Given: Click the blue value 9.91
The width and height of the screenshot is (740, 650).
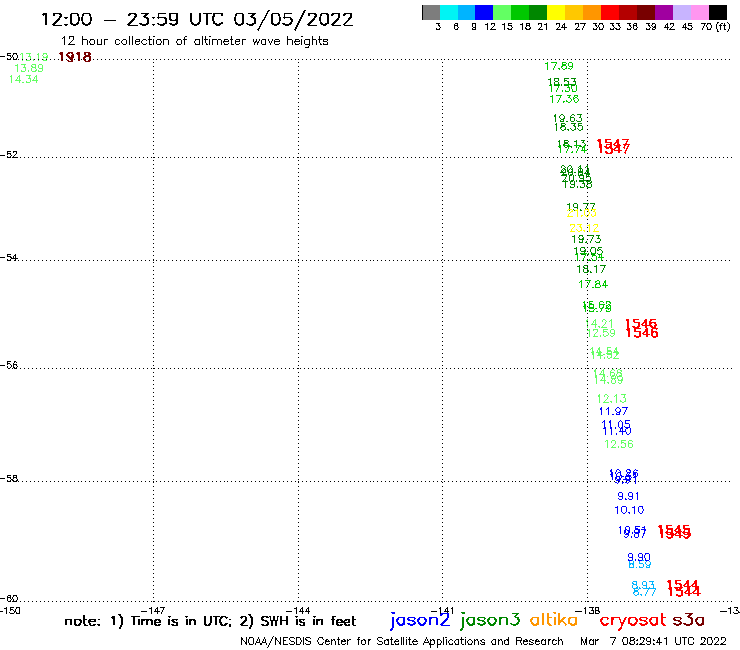Looking at the screenshot, I should tap(628, 497).
